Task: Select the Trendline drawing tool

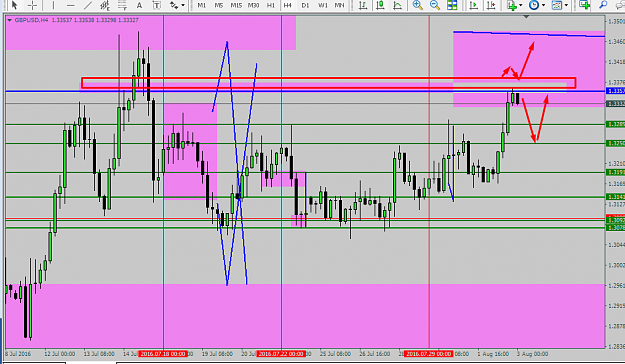Action: (88, 5)
